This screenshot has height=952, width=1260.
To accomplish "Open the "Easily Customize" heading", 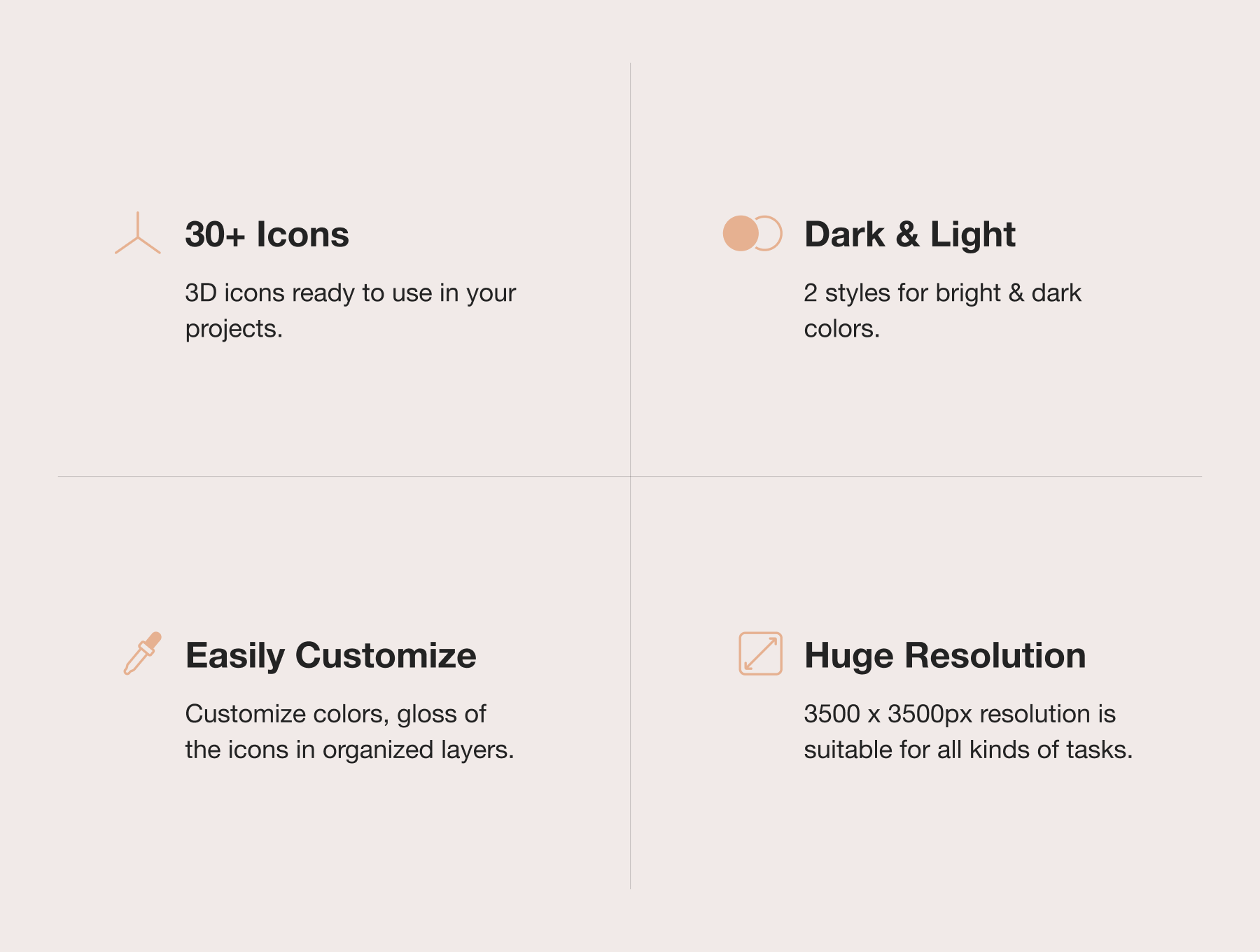I will (330, 656).
